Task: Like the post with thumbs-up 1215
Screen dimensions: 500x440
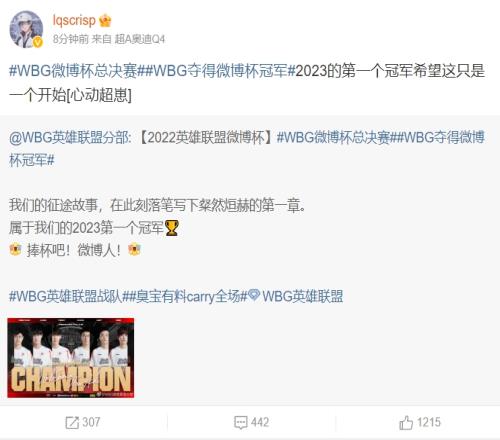Action: [x=420, y=422]
